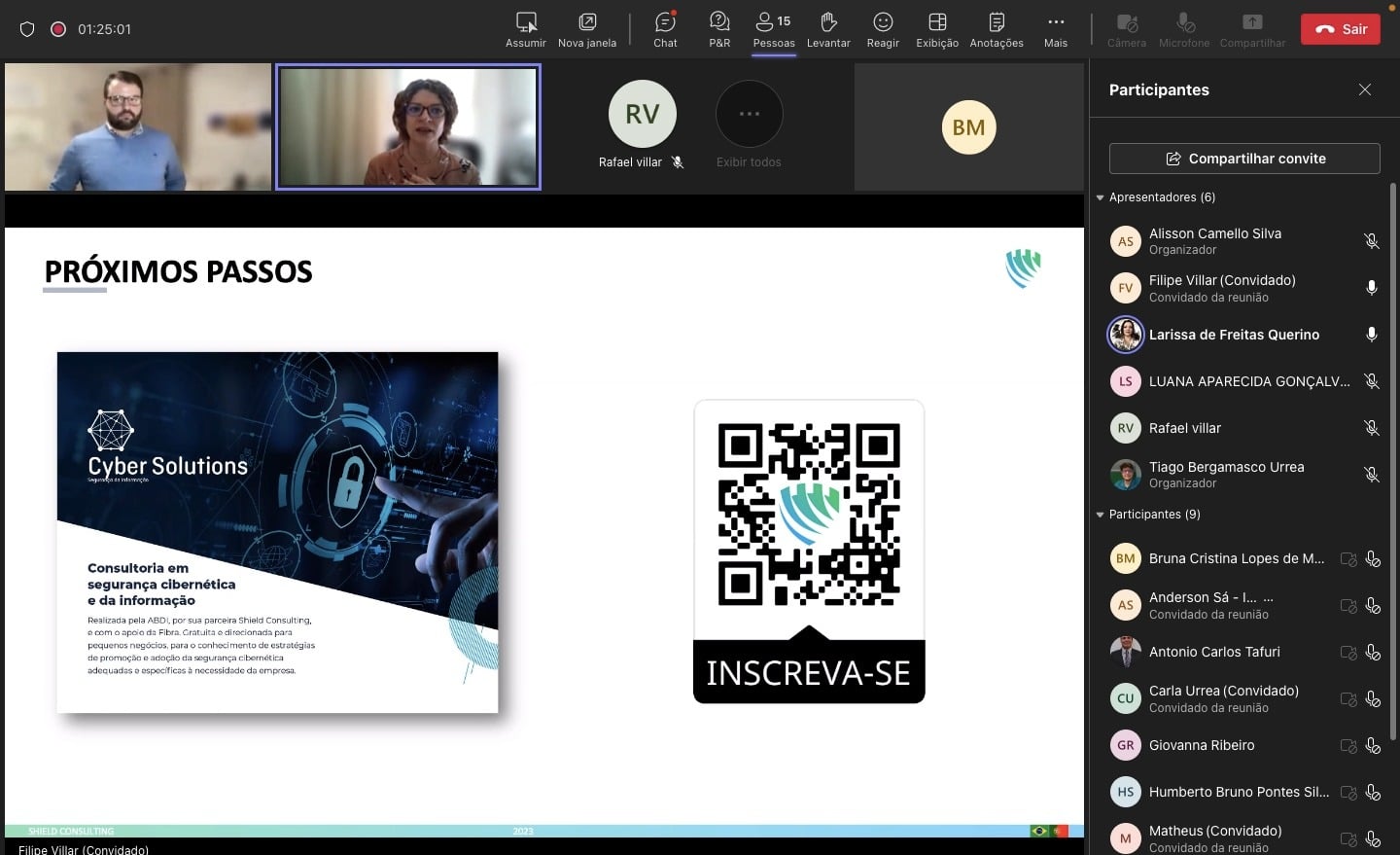Click Compartilhar convite button
The height and width of the screenshot is (855, 1400).
[x=1244, y=159]
